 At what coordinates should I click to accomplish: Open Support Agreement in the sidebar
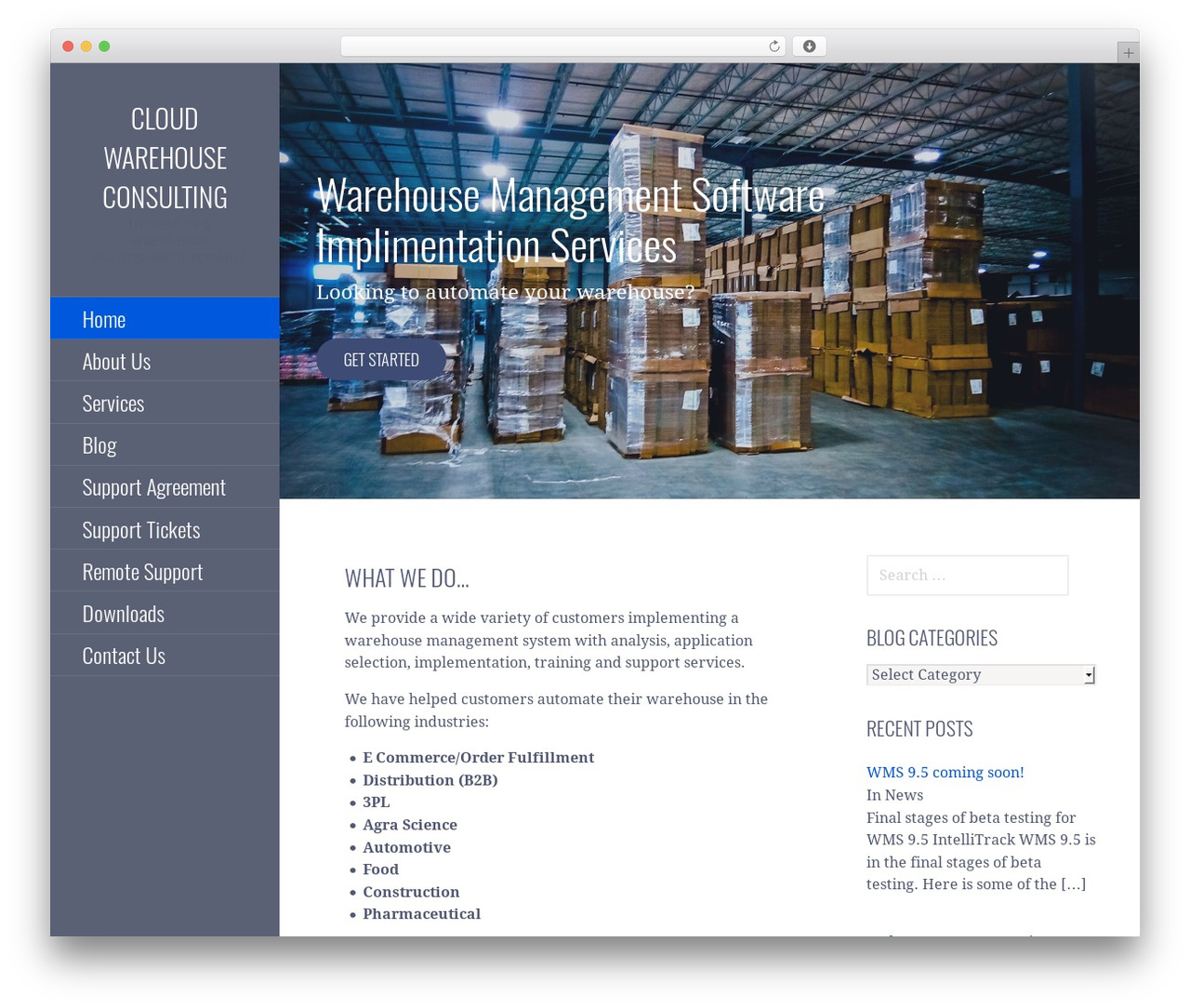165,487
